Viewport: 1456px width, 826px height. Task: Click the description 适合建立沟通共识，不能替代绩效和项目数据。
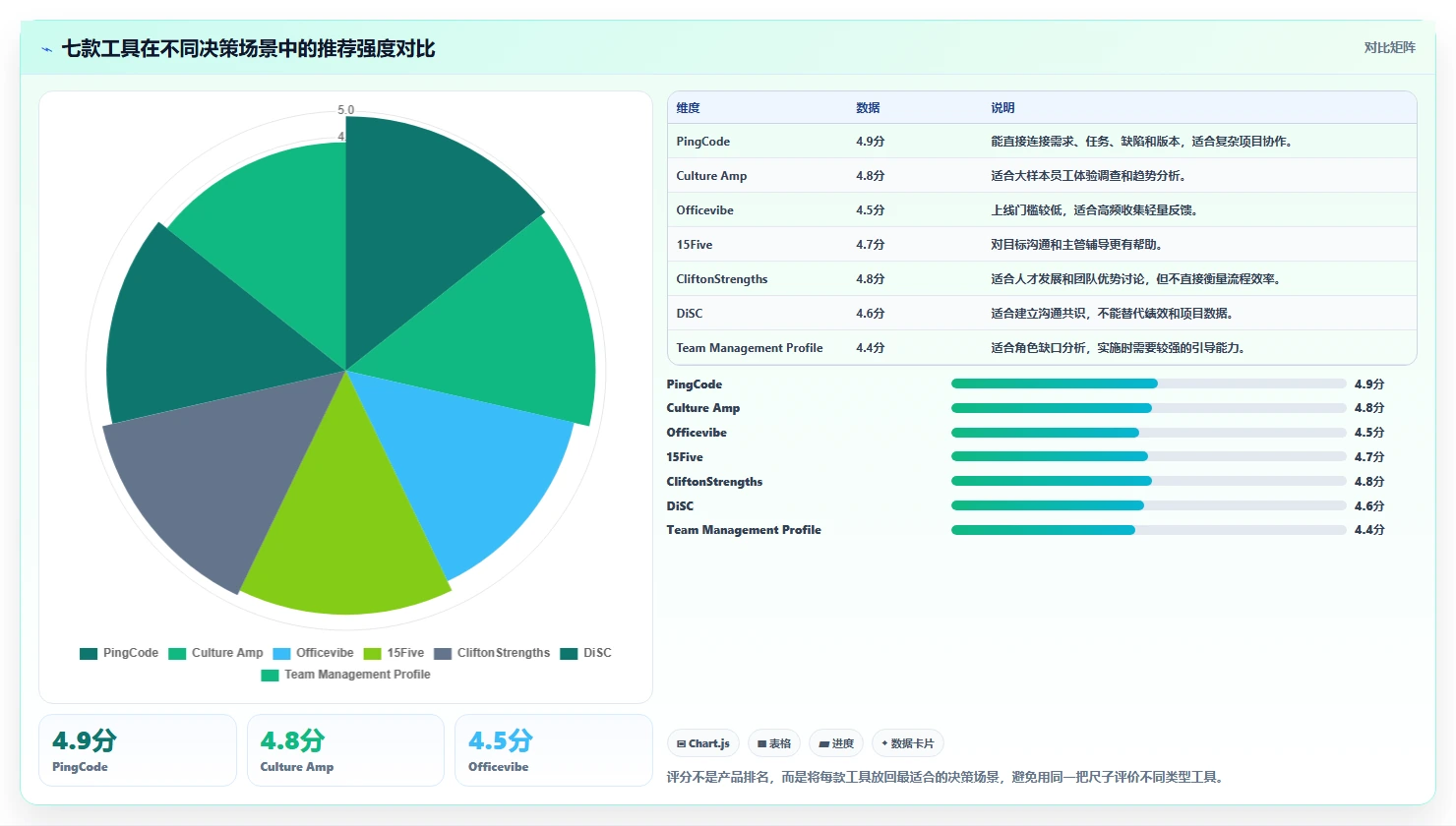tap(1115, 314)
